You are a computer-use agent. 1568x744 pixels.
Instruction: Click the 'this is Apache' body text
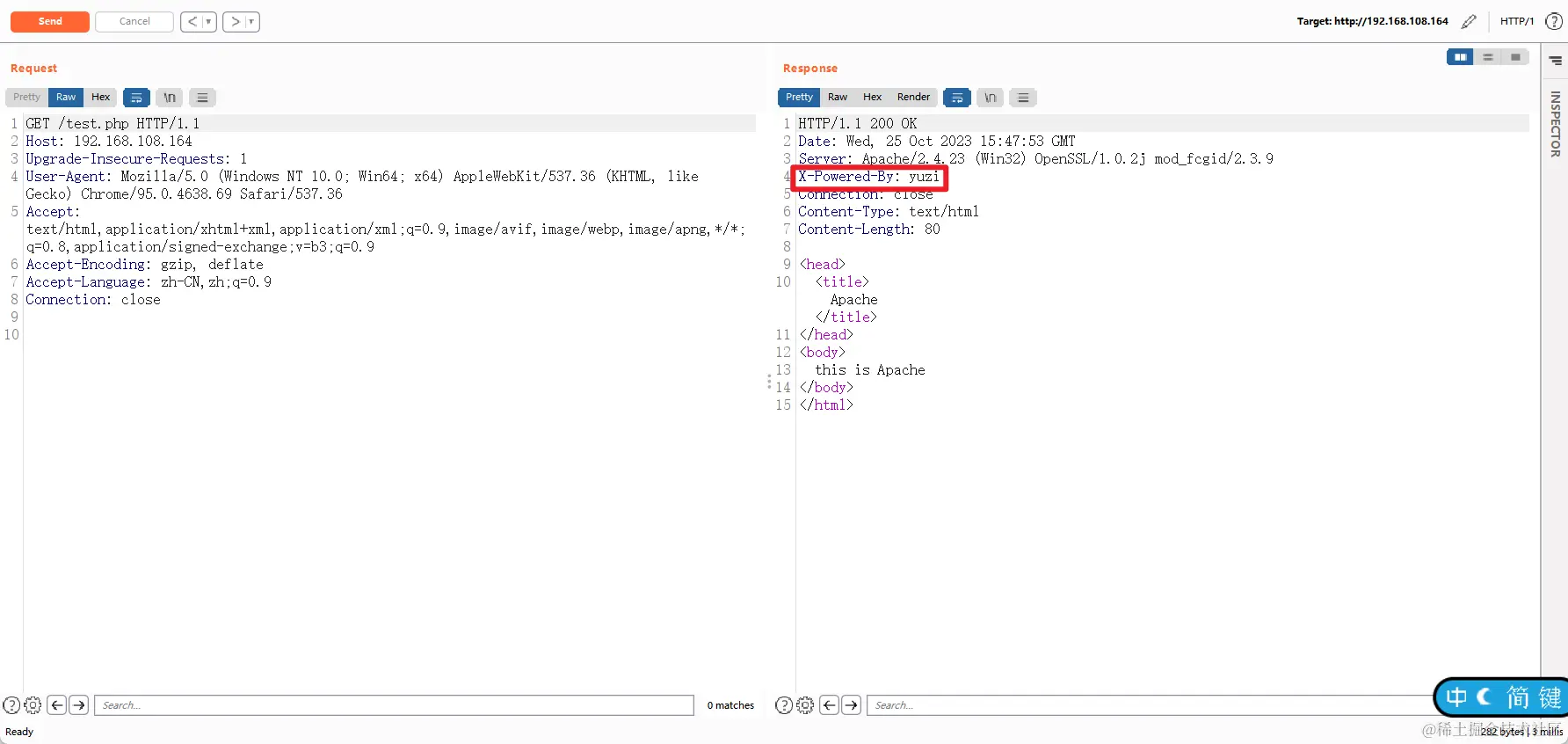click(x=870, y=369)
